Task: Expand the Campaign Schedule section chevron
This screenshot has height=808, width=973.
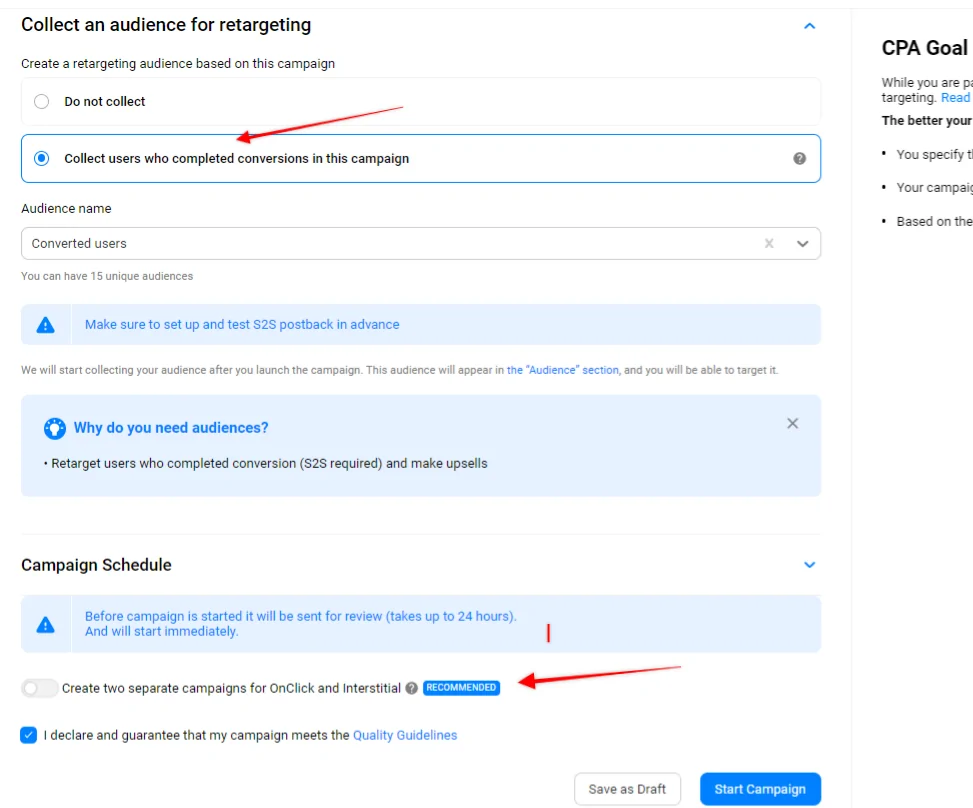Action: coord(810,565)
